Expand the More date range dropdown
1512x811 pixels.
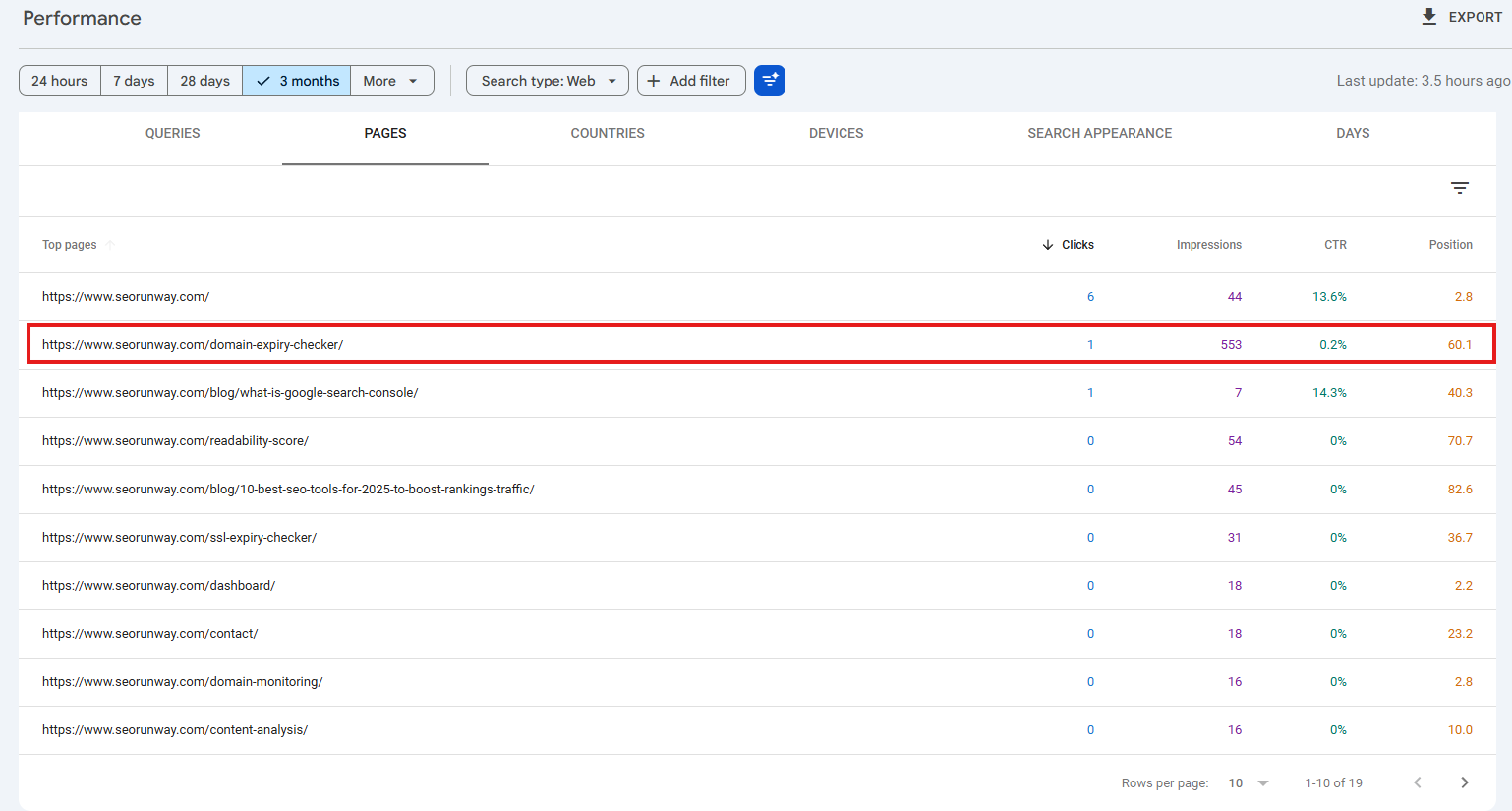click(391, 81)
